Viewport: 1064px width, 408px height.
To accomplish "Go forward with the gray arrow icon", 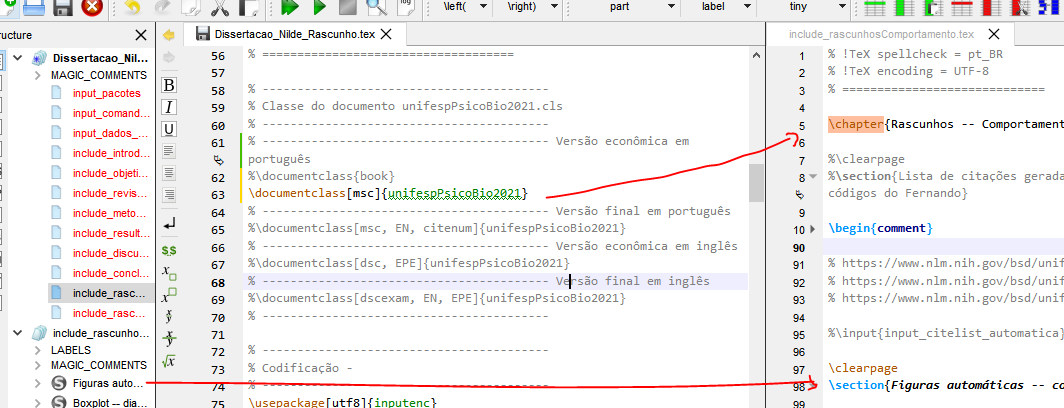I will click(x=169, y=57).
